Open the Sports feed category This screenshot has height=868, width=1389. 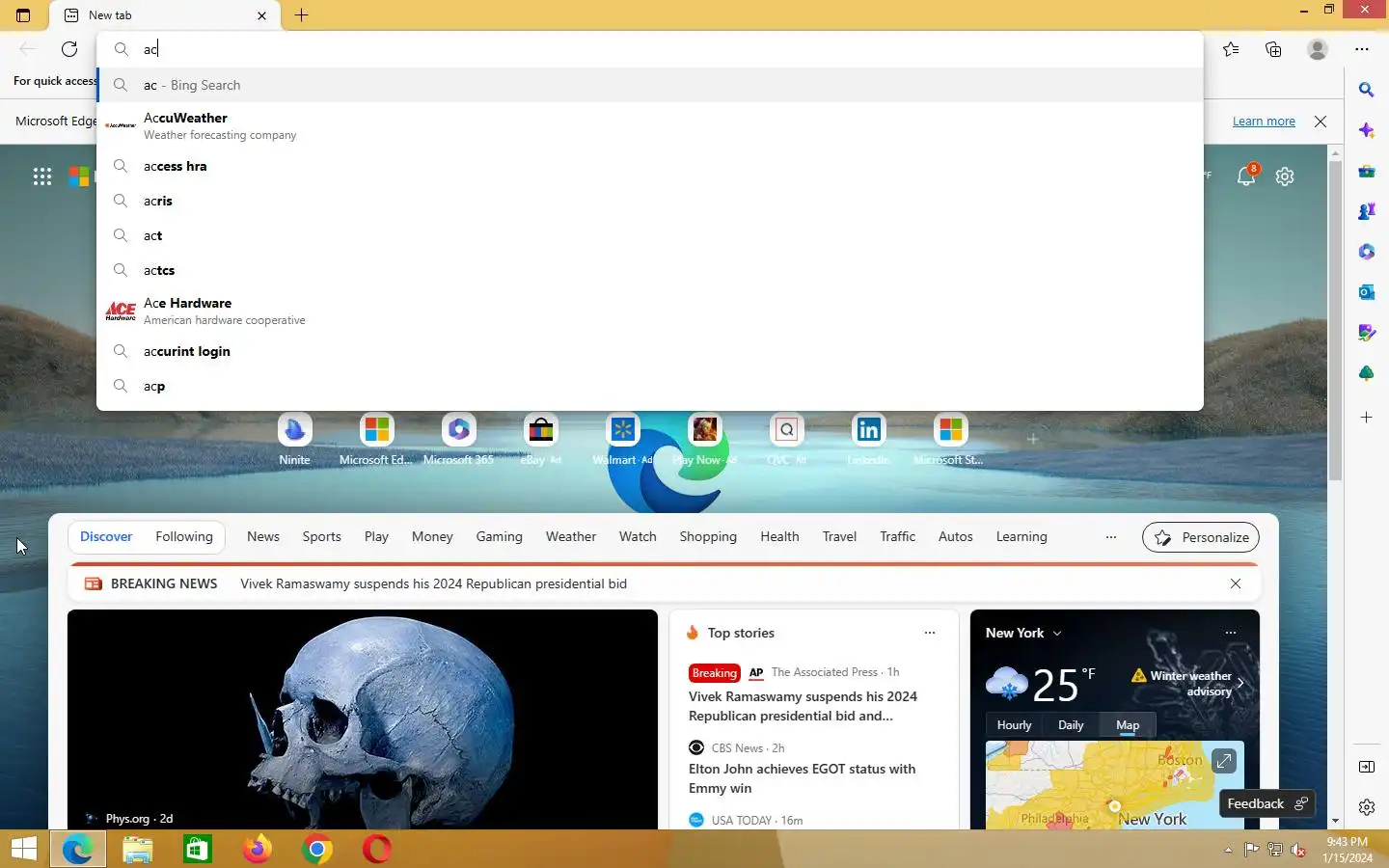tap(321, 536)
